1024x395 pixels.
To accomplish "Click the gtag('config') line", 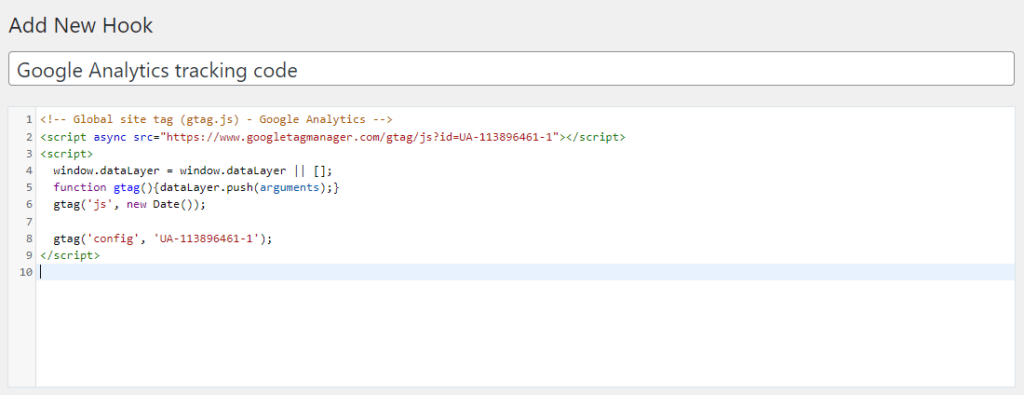I will coord(163,238).
